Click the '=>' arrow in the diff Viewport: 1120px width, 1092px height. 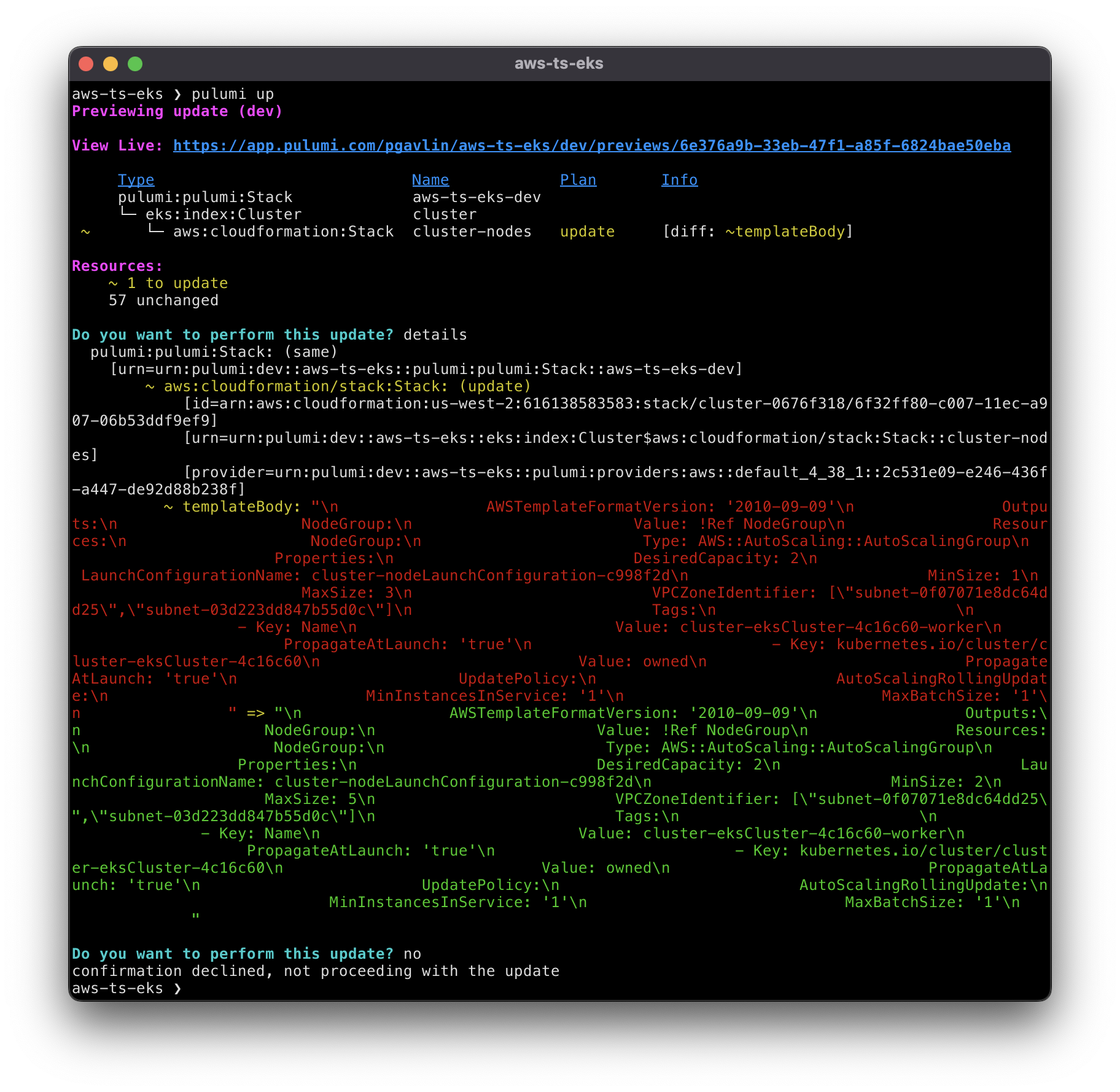(255, 713)
